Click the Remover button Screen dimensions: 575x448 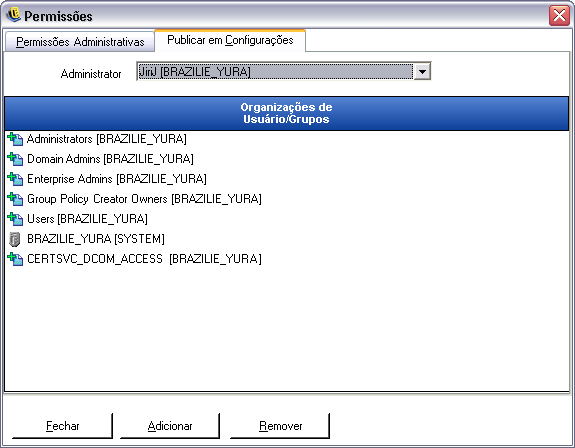click(280, 426)
